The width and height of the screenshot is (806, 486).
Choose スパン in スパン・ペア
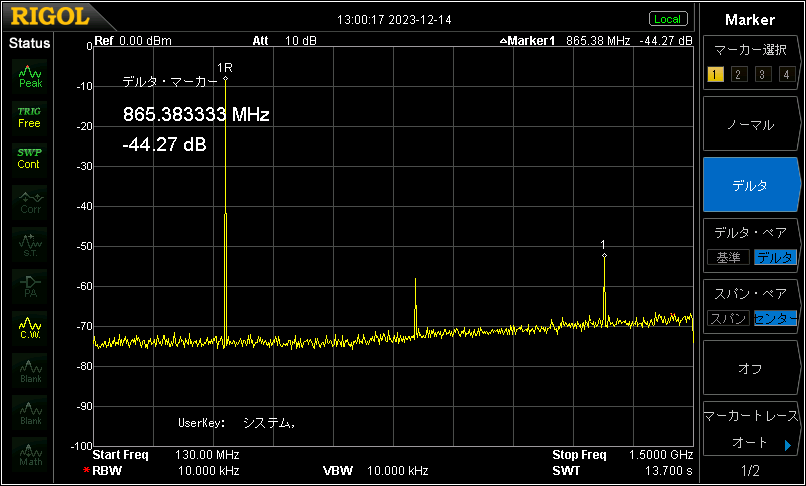click(x=728, y=318)
